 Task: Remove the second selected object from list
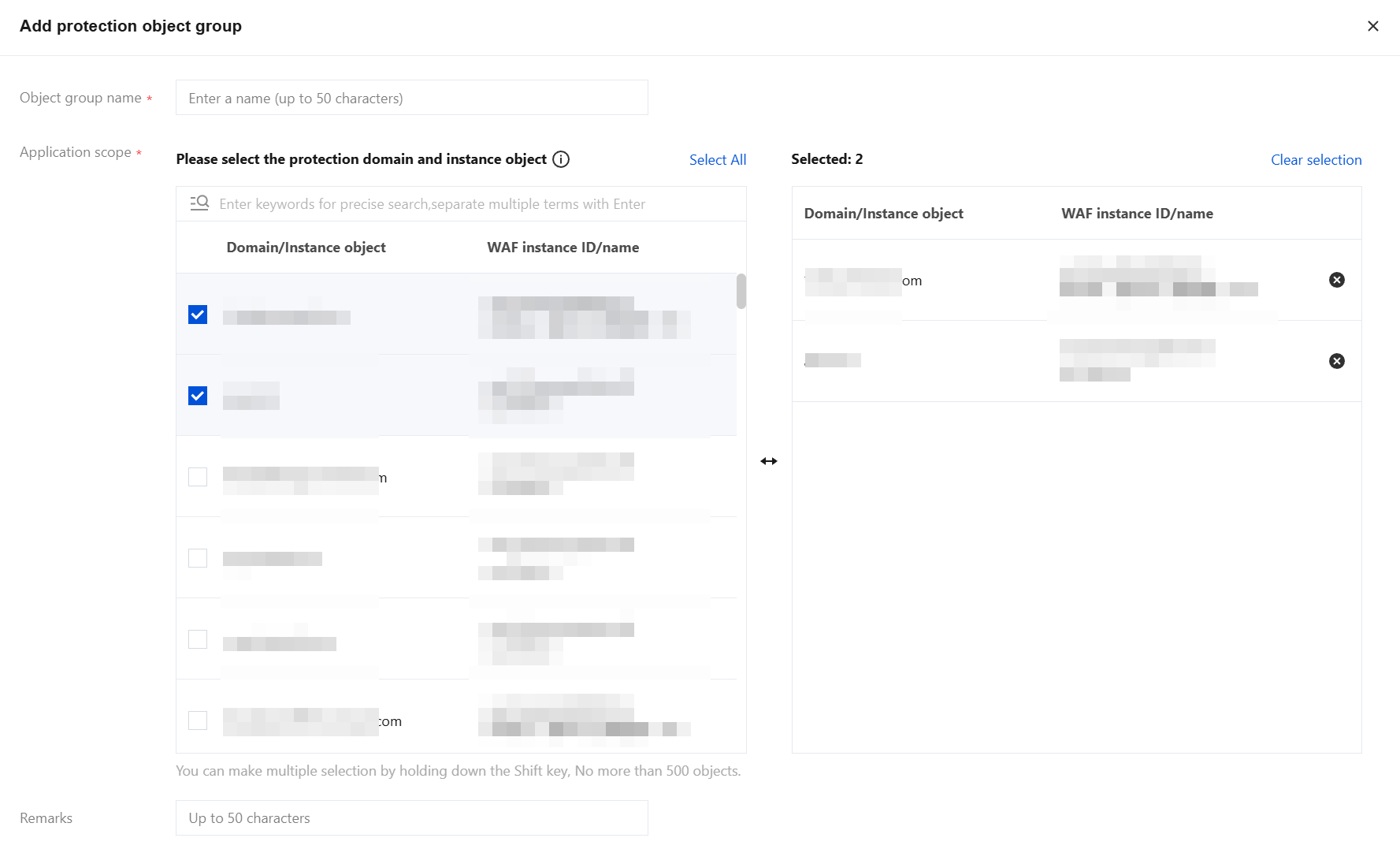[x=1336, y=361]
